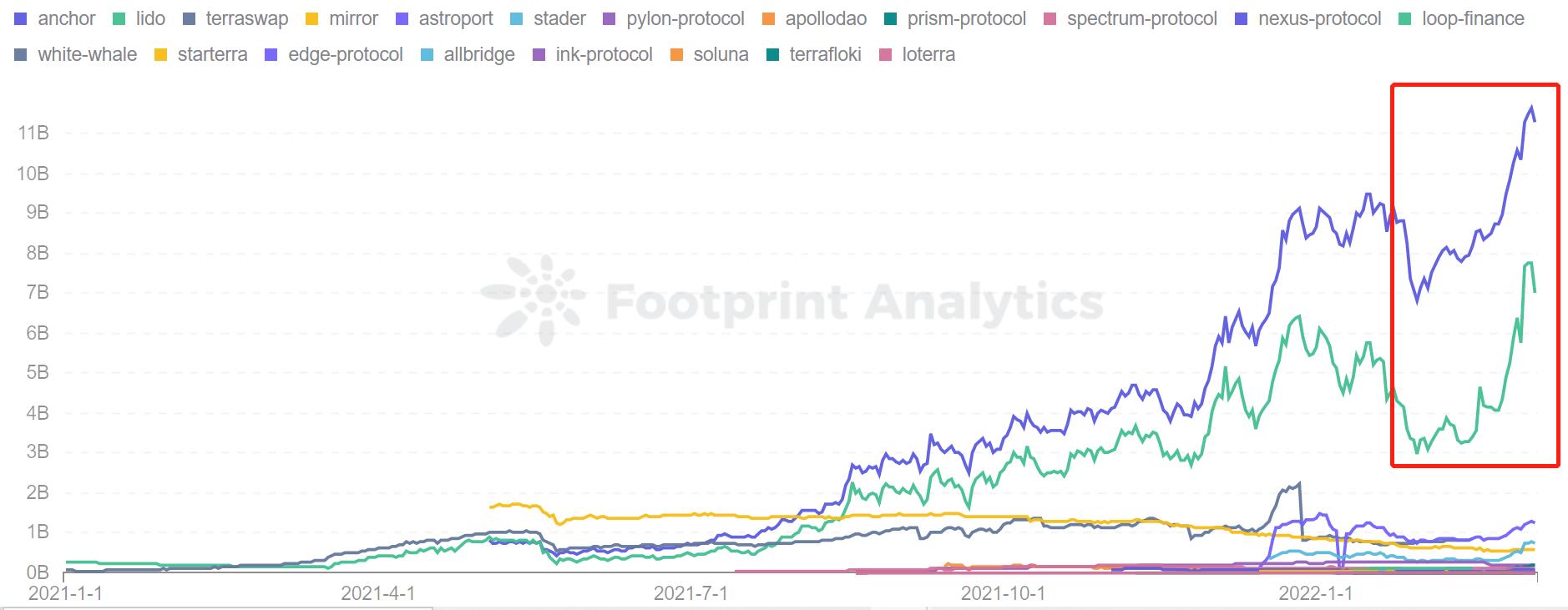The width and height of the screenshot is (1568, 610).
Task: Hide the terraswap series via legend
Action: tap(235, 19)
